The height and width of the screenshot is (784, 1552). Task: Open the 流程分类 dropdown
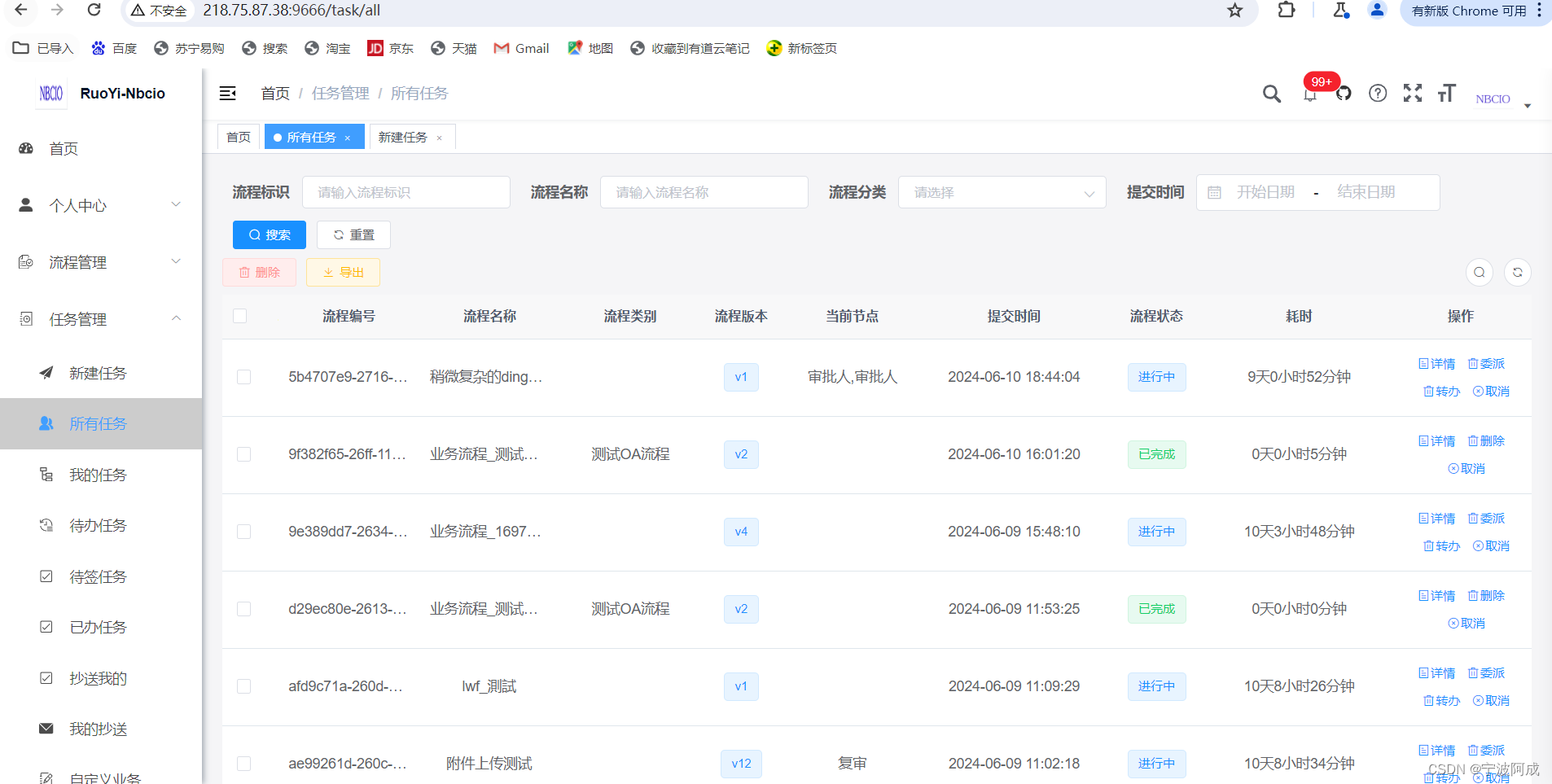point(1002,192)
